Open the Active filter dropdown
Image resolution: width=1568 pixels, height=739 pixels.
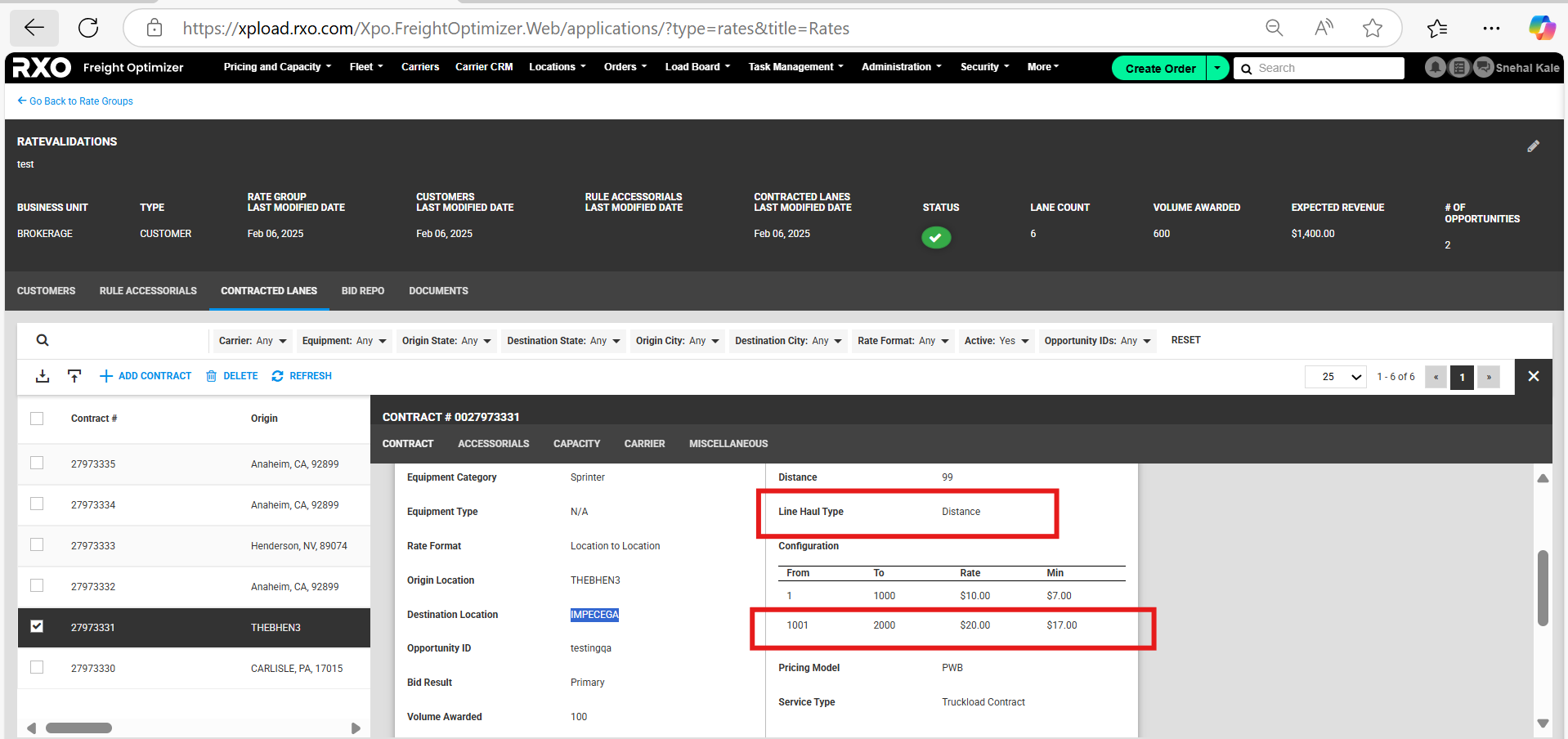pos(997,341)
